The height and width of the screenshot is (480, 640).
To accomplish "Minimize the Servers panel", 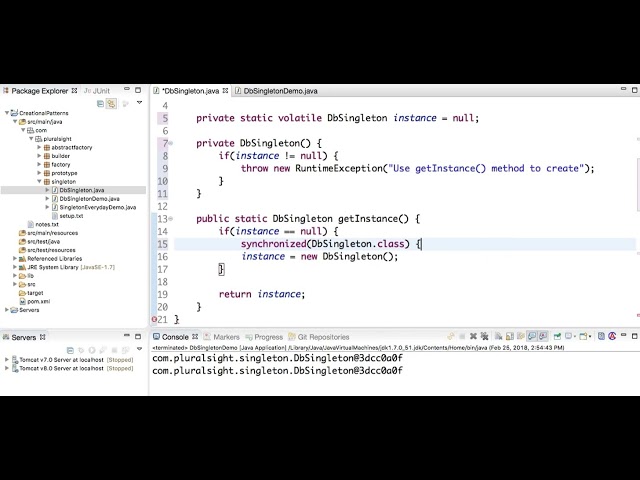I will tap(127, 336).
